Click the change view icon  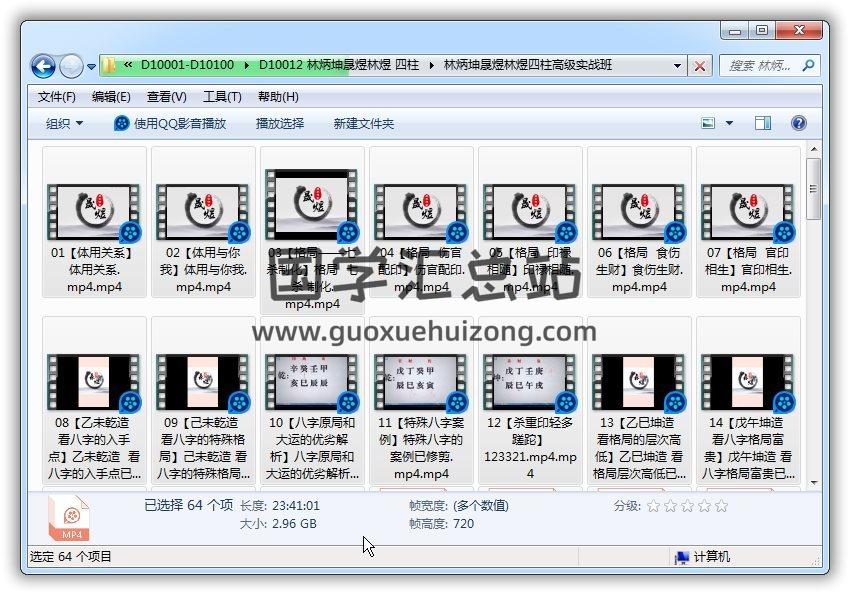[x=708, y=123]
